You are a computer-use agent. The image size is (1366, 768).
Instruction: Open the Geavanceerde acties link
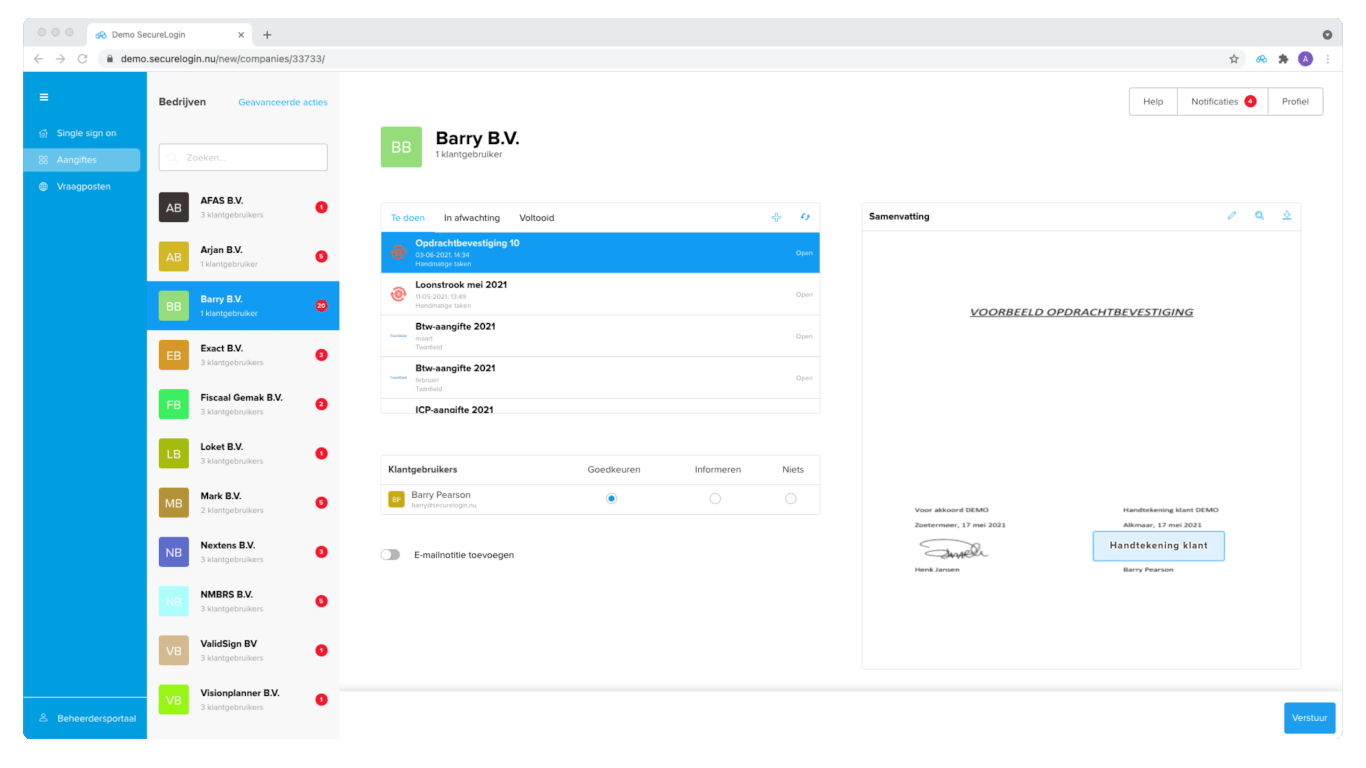coord(282,102)
